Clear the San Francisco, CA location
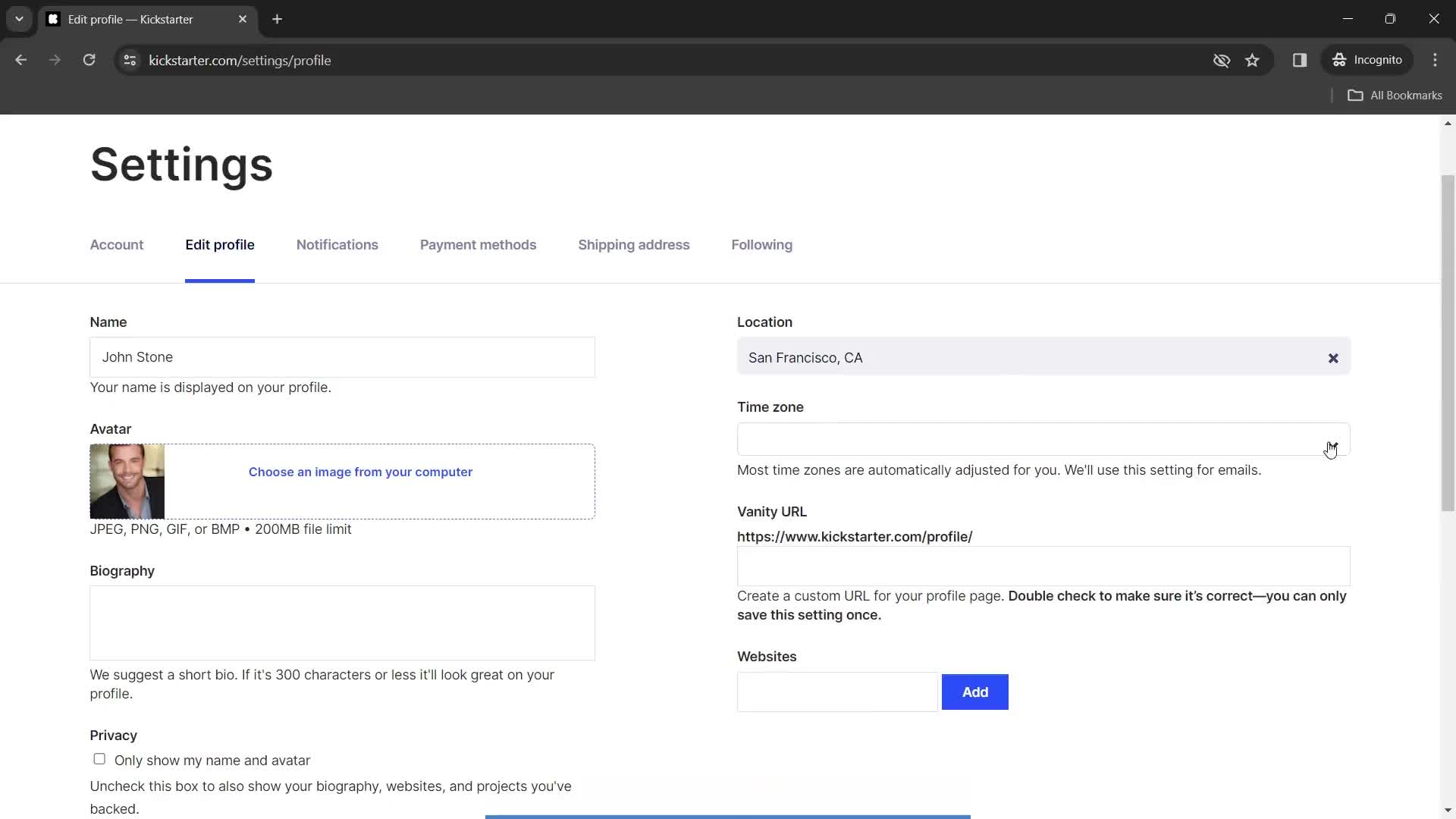The width and height of the screenshot is (1456, 819). (x=1333, y=358)
